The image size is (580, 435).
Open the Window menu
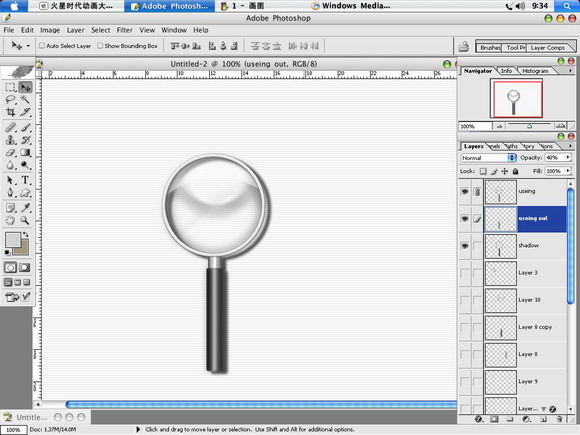point(174,30)
